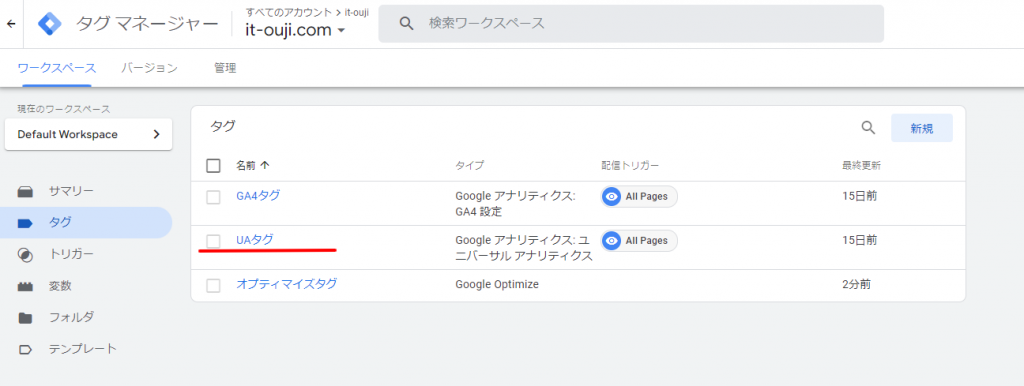
Task: Click All Pages trigger chip for UAタグ
Action: [639, 241]
